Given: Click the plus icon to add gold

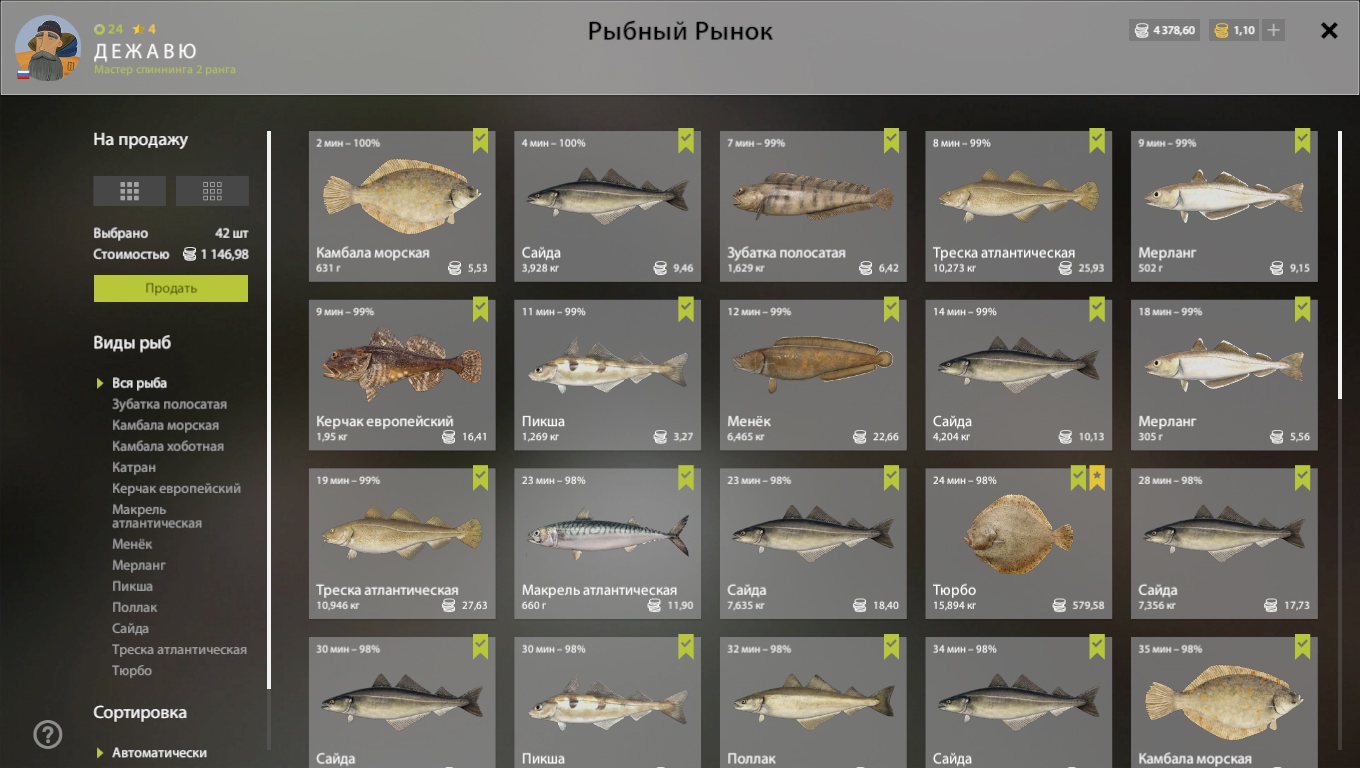Looking at the screenshot, I should point(1273,30).
